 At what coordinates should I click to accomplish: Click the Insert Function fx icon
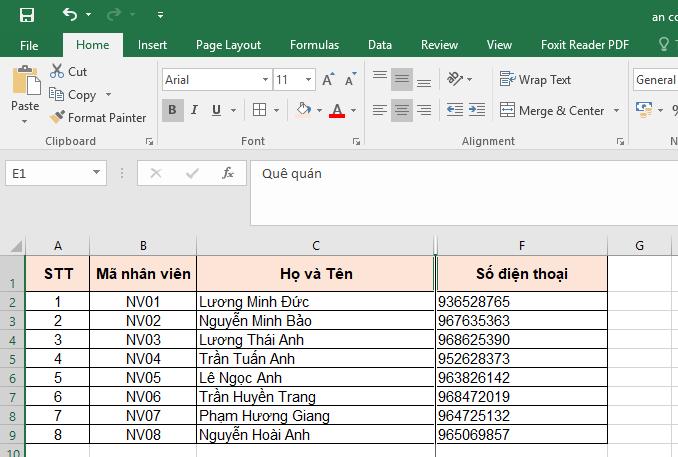pos(228,173)
